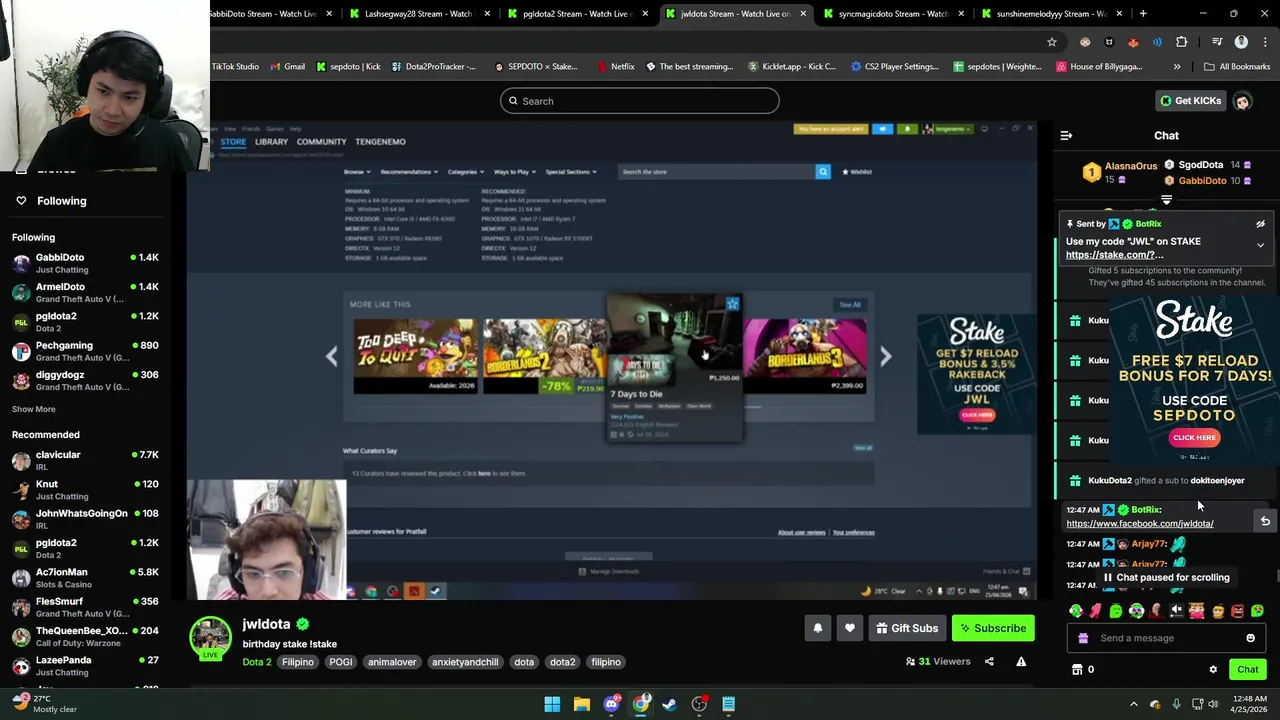Click the Kick search box
This screenshot has width=1280, height=720.
tap(640, 101)
